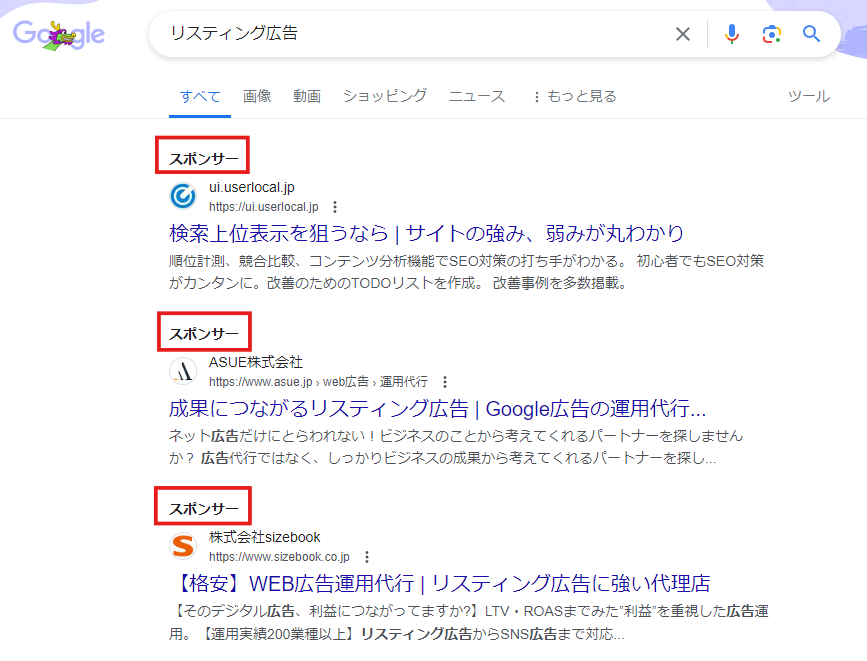Click the 【そのデジタル広告 description text

click(469, 622)
